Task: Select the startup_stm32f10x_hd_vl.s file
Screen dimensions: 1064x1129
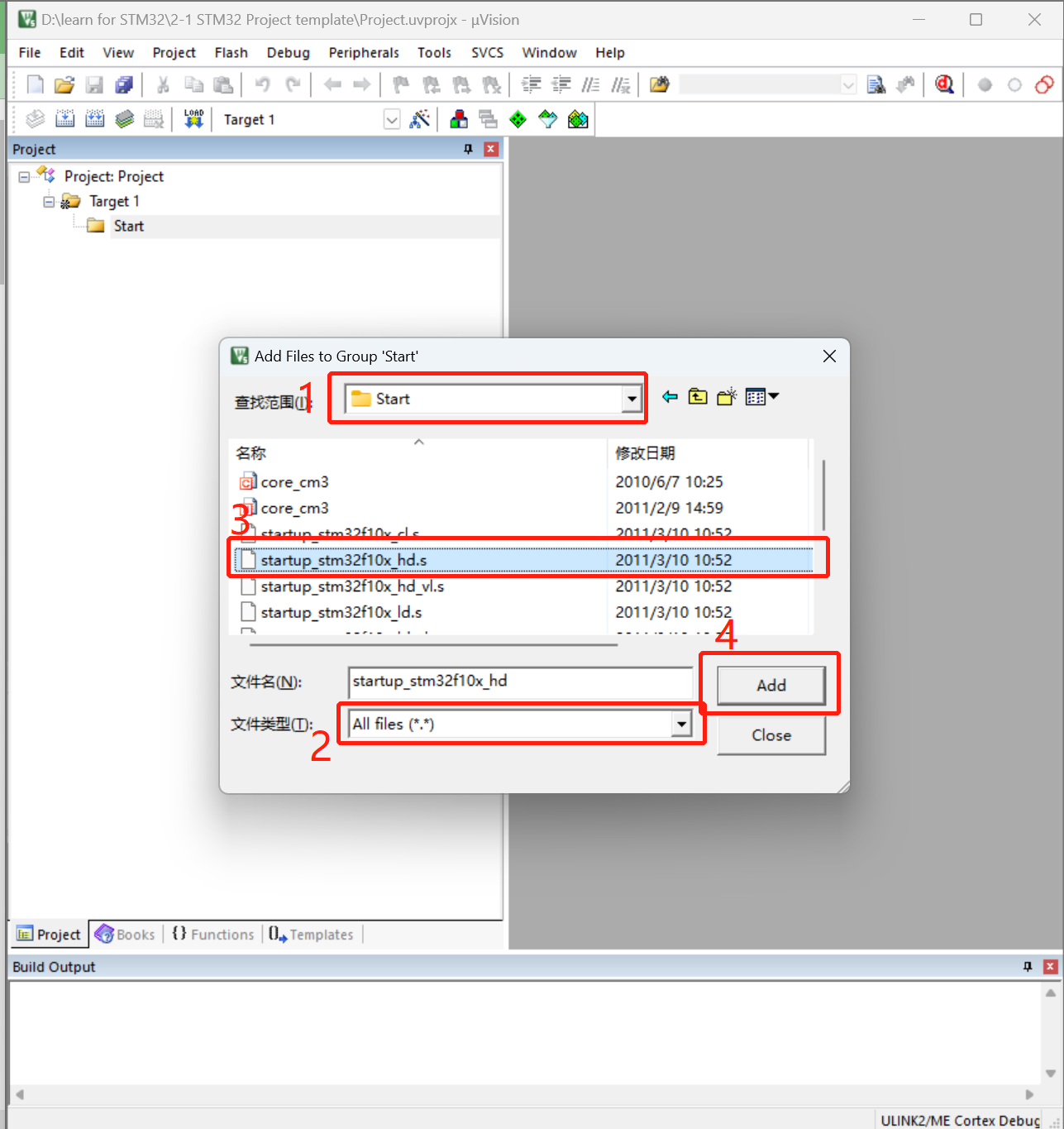Action: [522, 586]
